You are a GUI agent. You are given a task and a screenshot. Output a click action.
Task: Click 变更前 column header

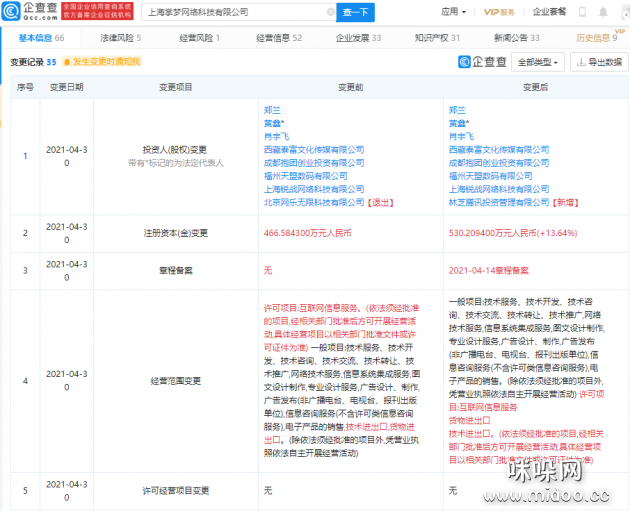[x=351, y=87]
